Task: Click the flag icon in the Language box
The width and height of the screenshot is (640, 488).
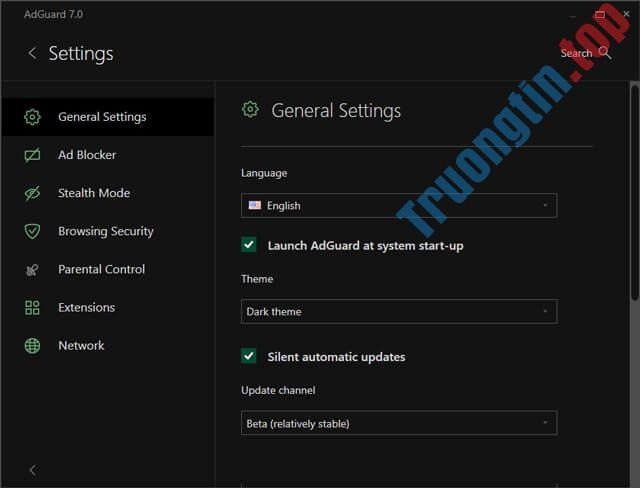Action: [x=255, y=205]
